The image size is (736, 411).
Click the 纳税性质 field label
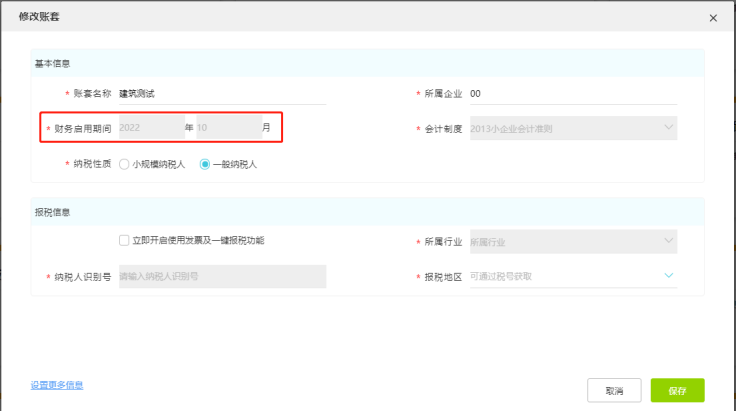92,164
